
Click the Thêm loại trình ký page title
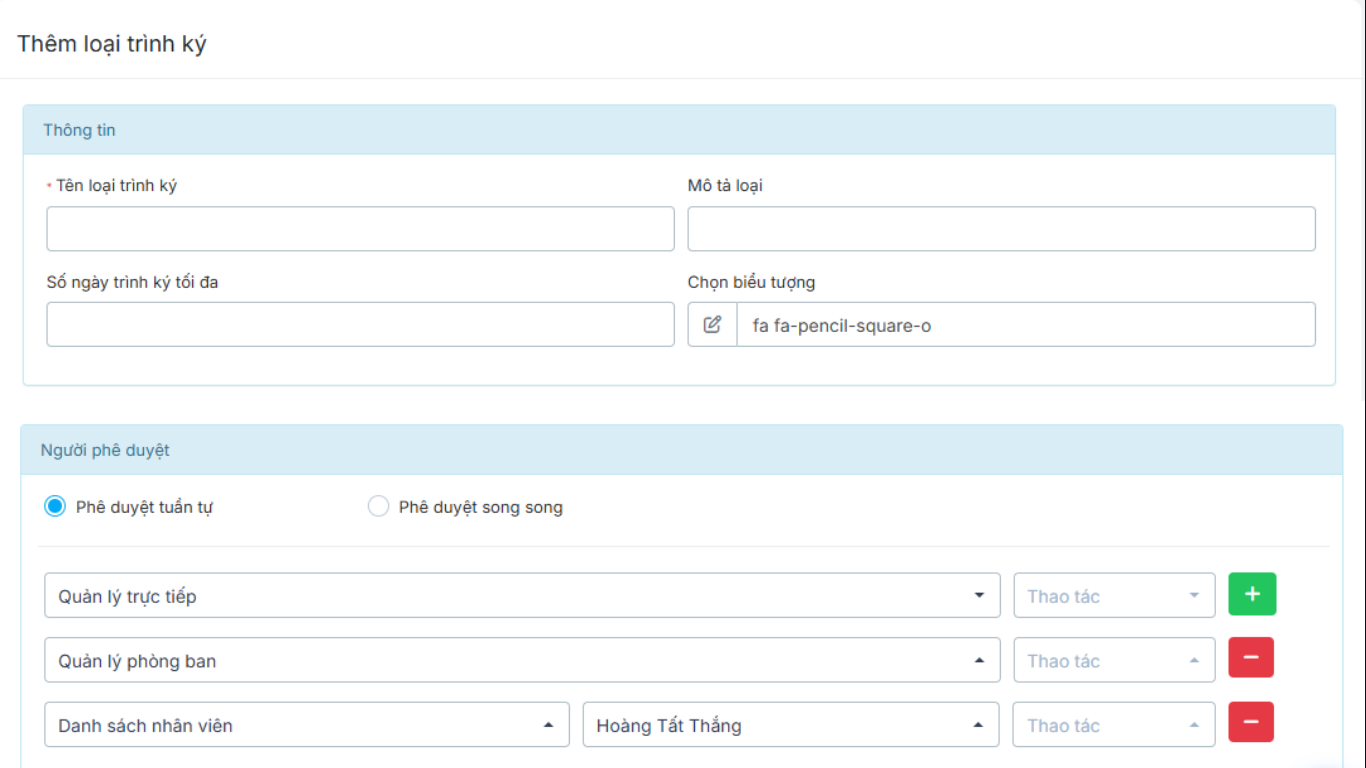pyautogui.click(x=112, y=44)
